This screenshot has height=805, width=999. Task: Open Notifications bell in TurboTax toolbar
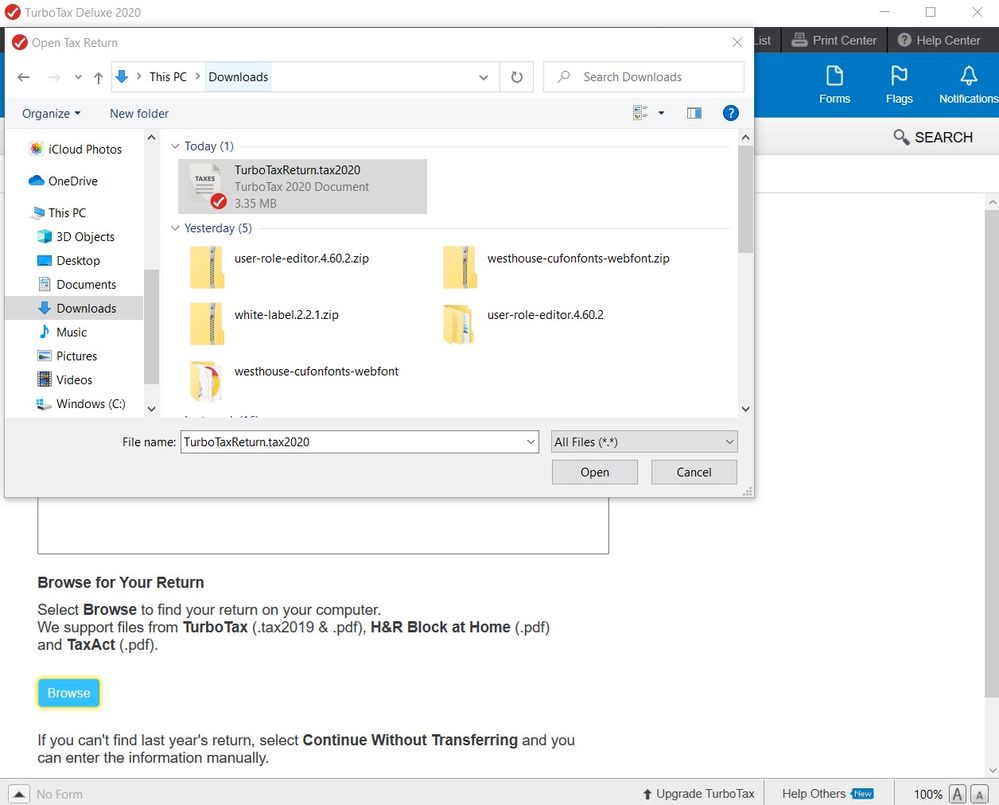coord(968,84)
